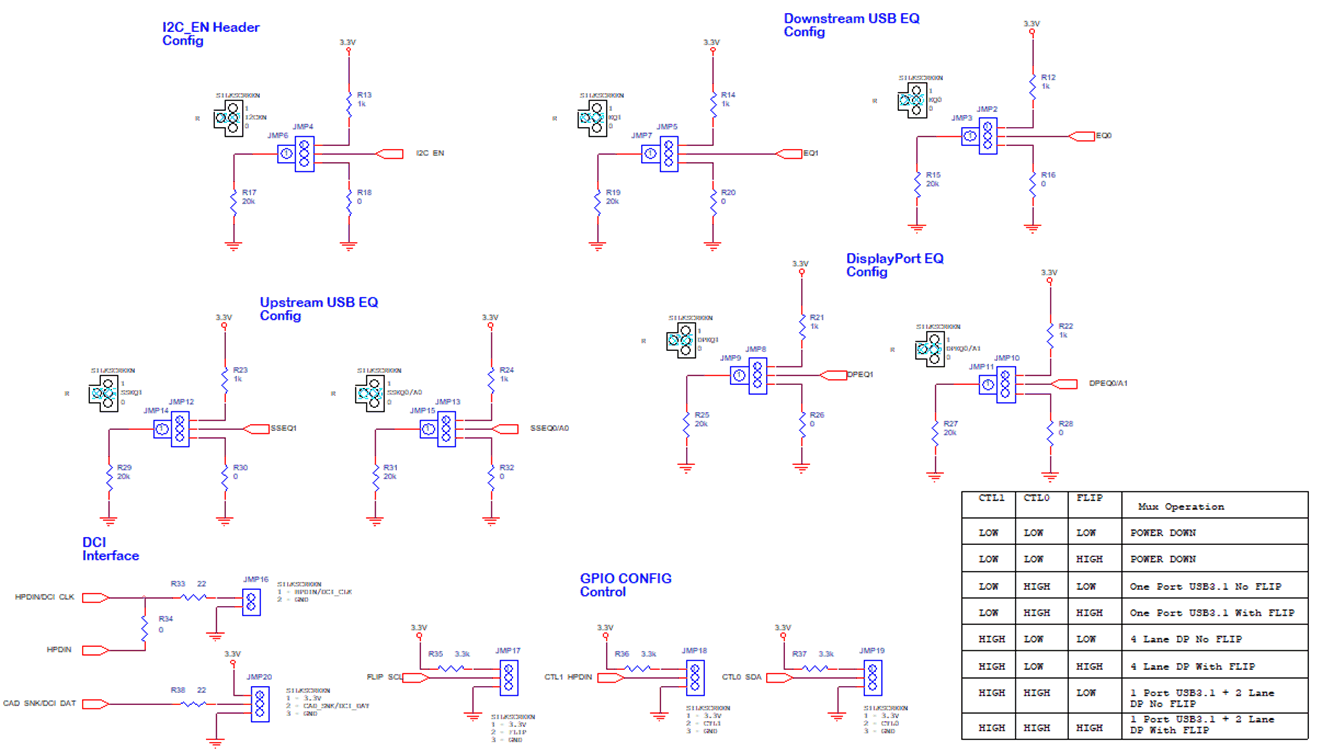
Task: Click the I2C EN net label
Action: tap(430, 154)
